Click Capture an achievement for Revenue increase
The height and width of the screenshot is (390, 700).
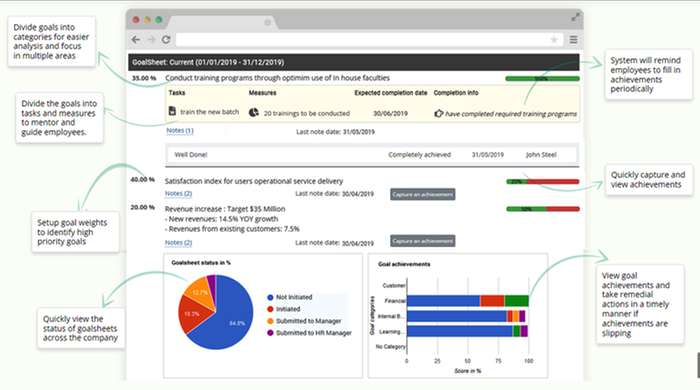[423, 241]
